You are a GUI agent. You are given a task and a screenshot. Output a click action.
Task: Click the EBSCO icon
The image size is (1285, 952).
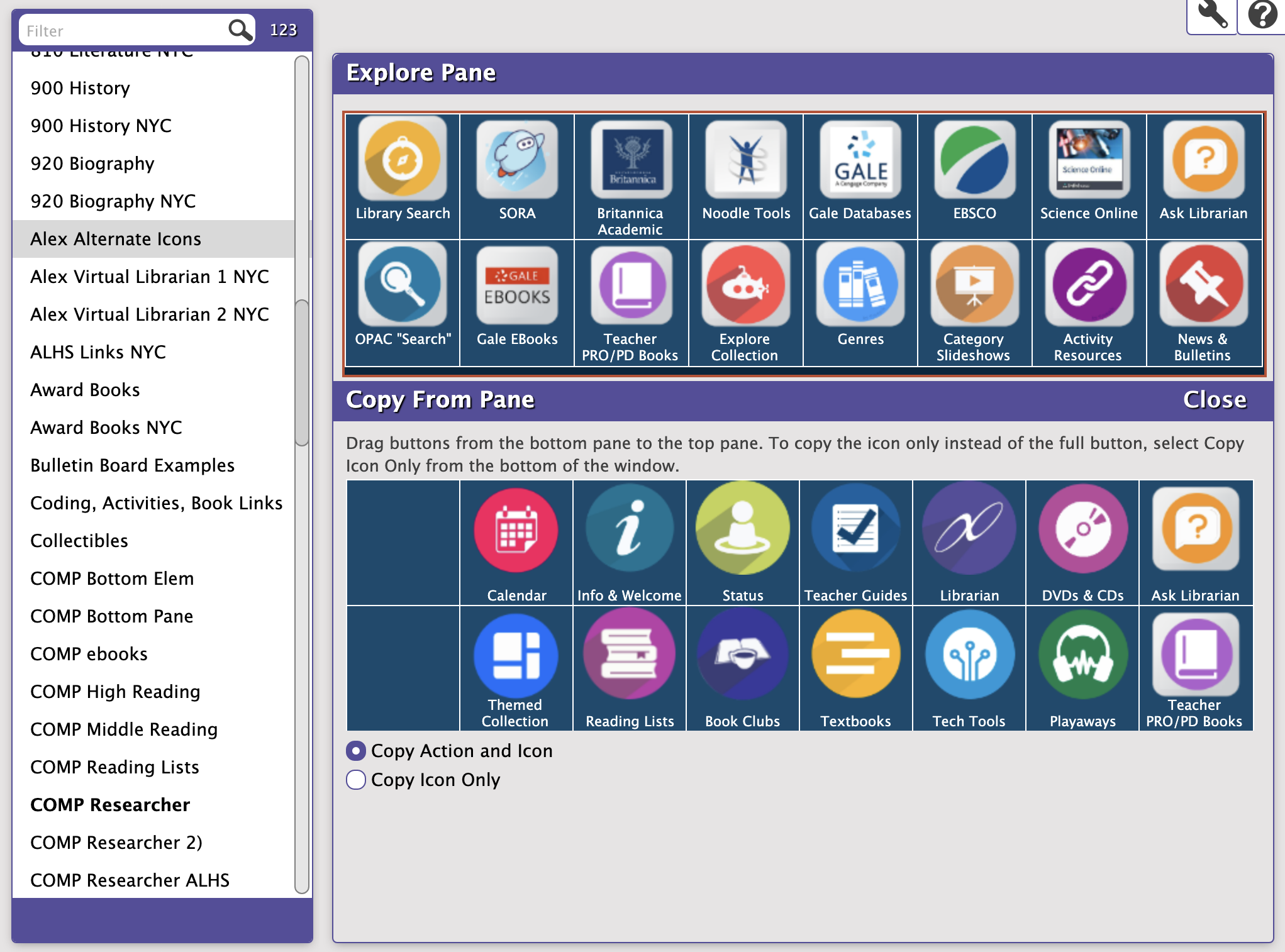click(x=975, y=159)
